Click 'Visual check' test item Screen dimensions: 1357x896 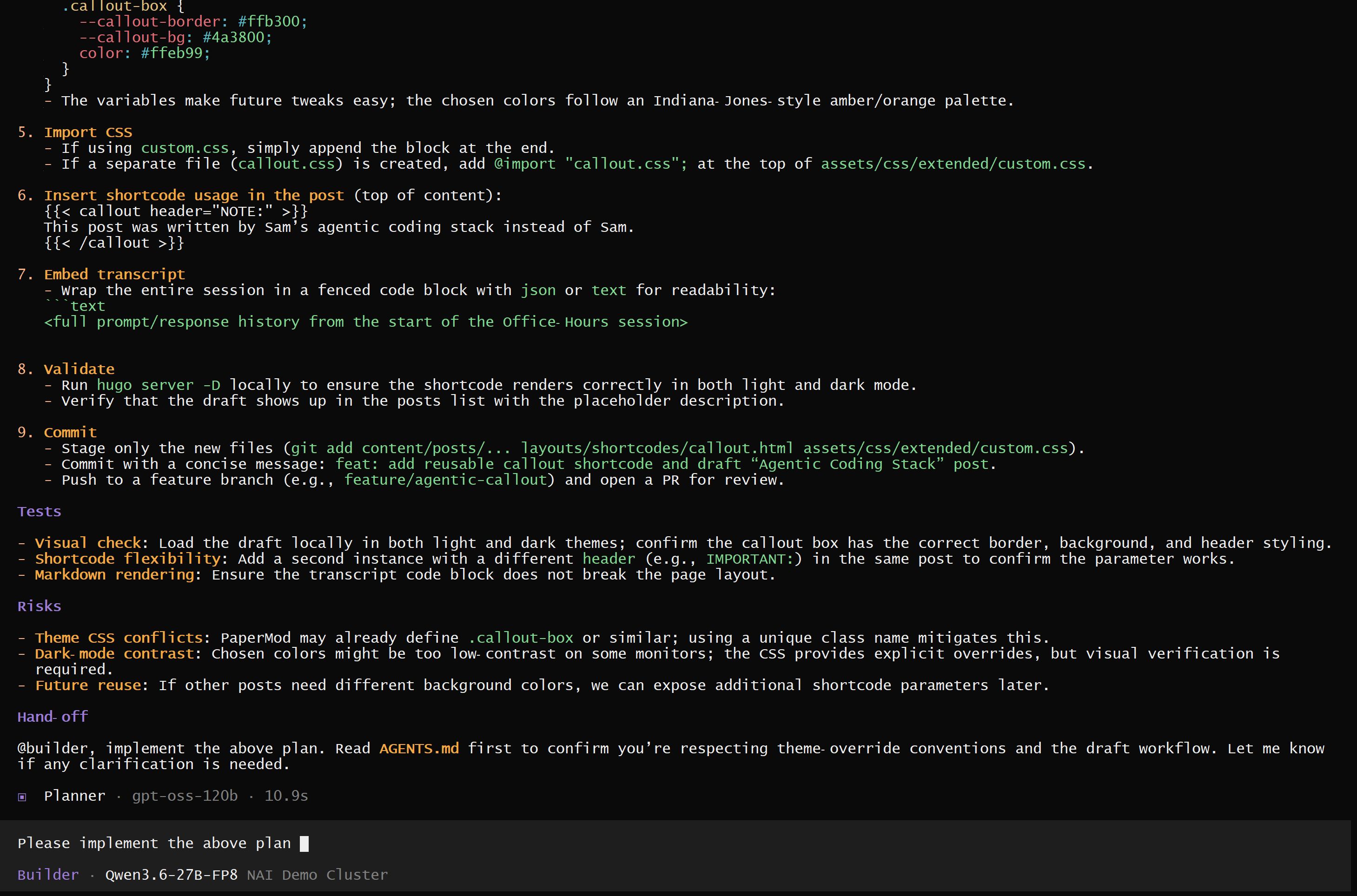click(x=88, y=543)
